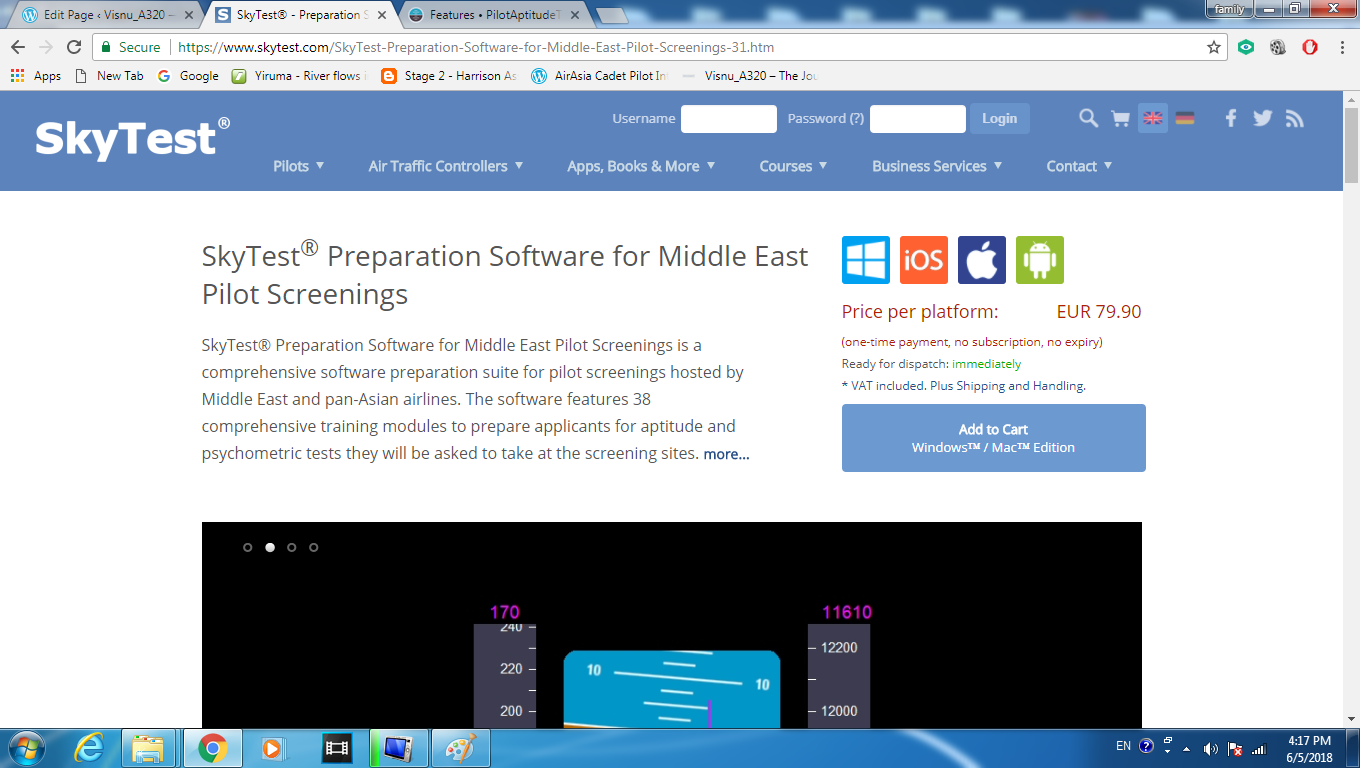The height and width of the screenshot is (768, 1360).
Task: Select the SkyTest Preparation tab
Action: pos(298,15)
